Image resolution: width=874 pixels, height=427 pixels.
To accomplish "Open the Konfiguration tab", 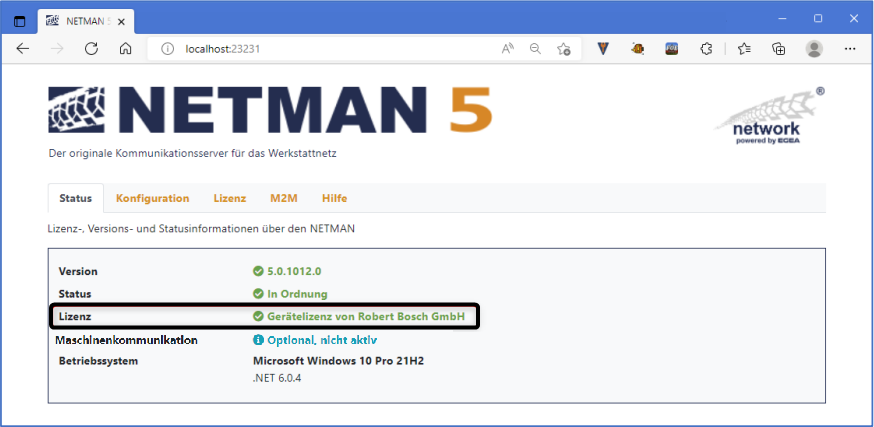I will point(152,198).
